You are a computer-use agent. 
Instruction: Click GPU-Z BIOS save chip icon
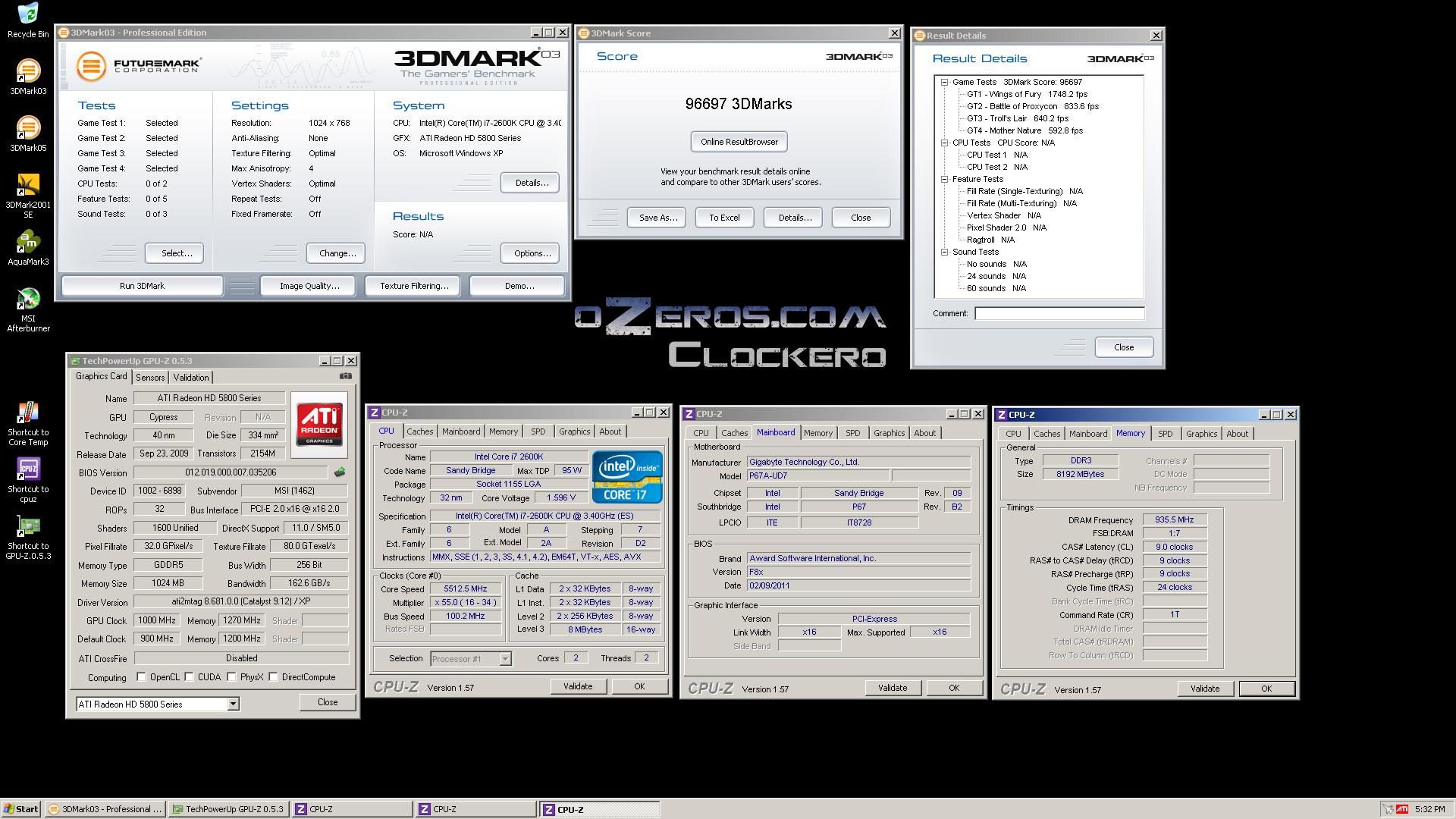[x=340, y=472]
